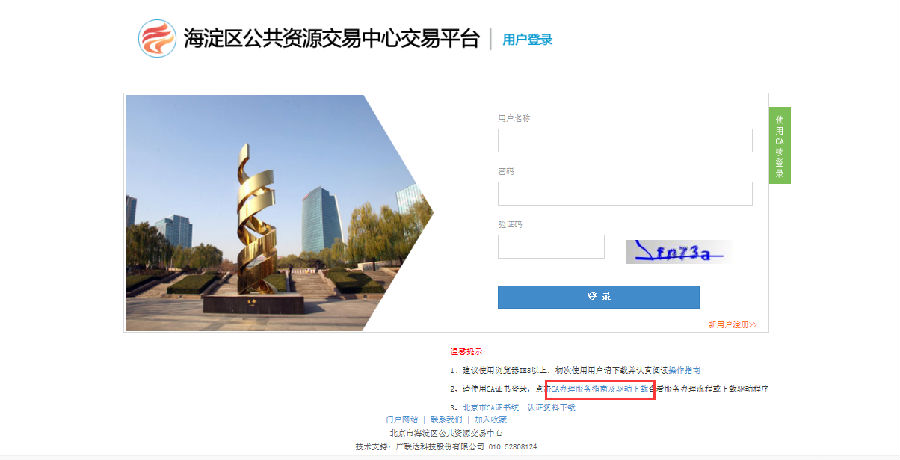The width and height of the screenshot is (900, 460).
Task: Focus the 验证码 captcha input box
Action: pos(551,247)
